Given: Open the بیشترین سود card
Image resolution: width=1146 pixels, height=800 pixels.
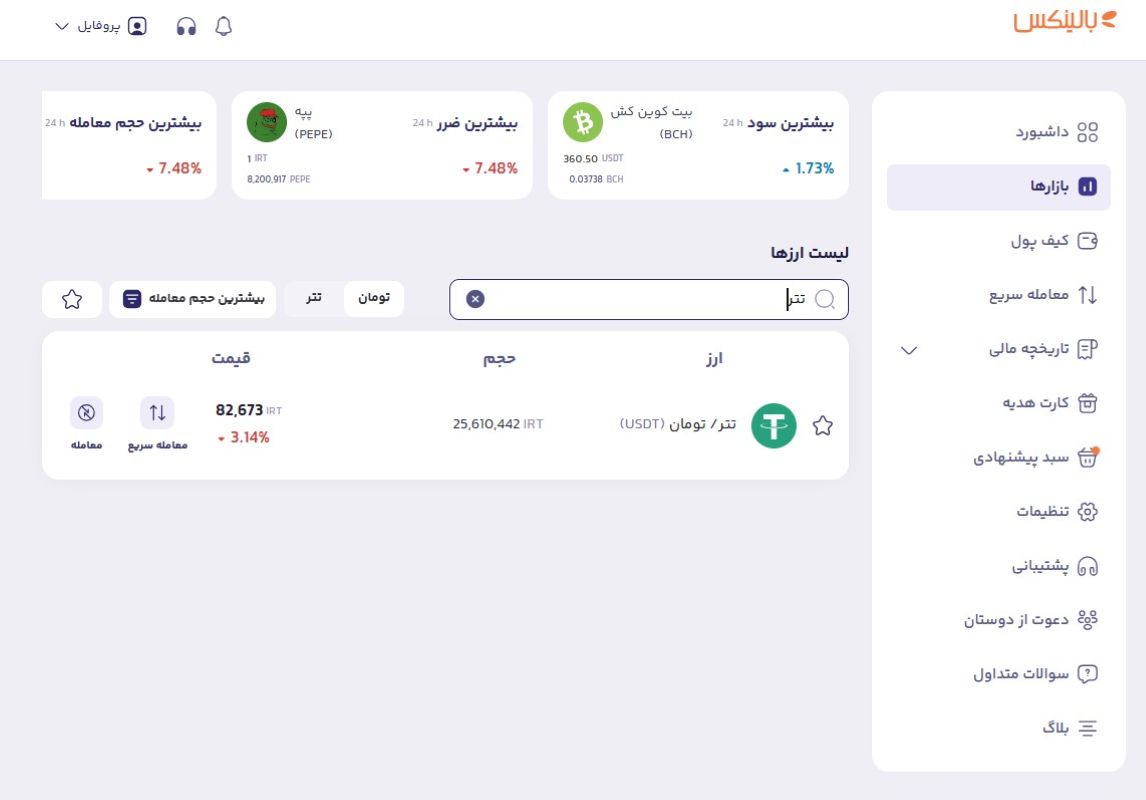Looking at the screenshot, I should 698,145.
